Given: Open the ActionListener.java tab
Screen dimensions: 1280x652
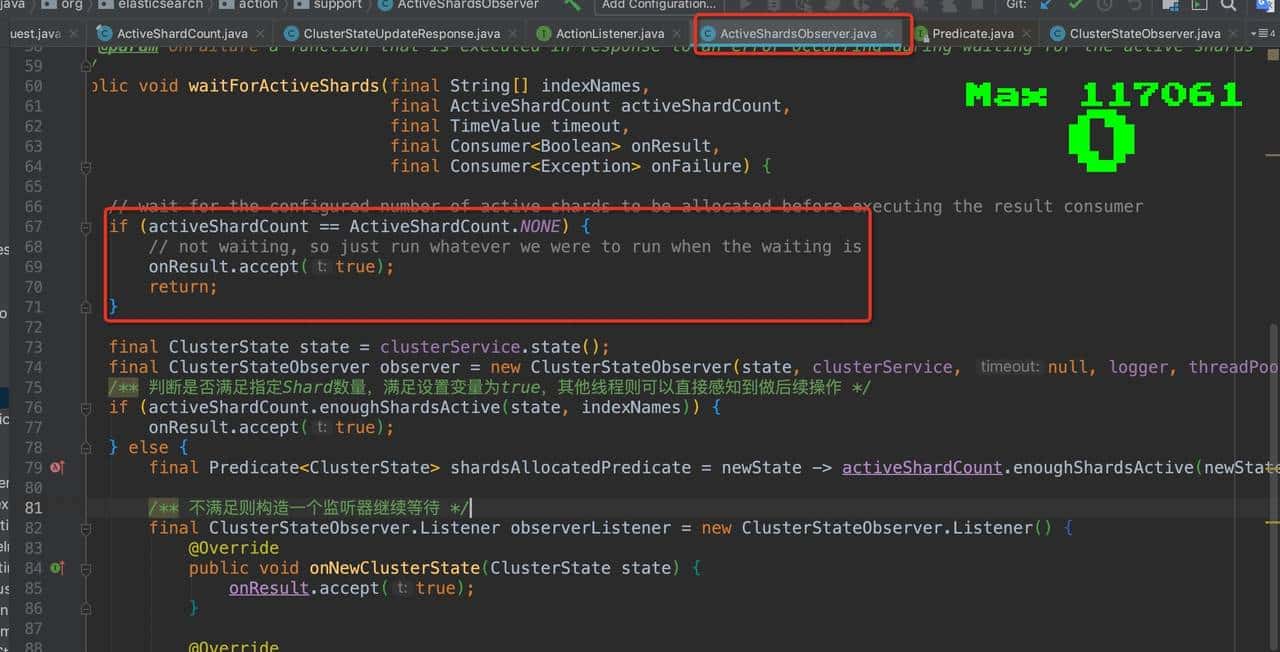Looking at the screenshot, I should 609,33.
